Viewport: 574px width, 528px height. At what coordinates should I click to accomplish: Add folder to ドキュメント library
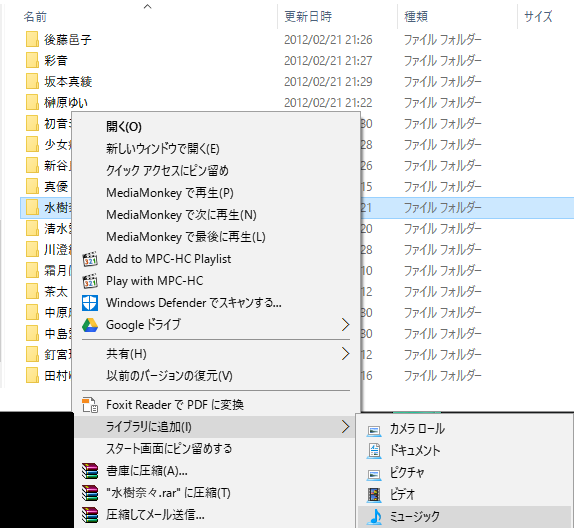tap(464, 451)
